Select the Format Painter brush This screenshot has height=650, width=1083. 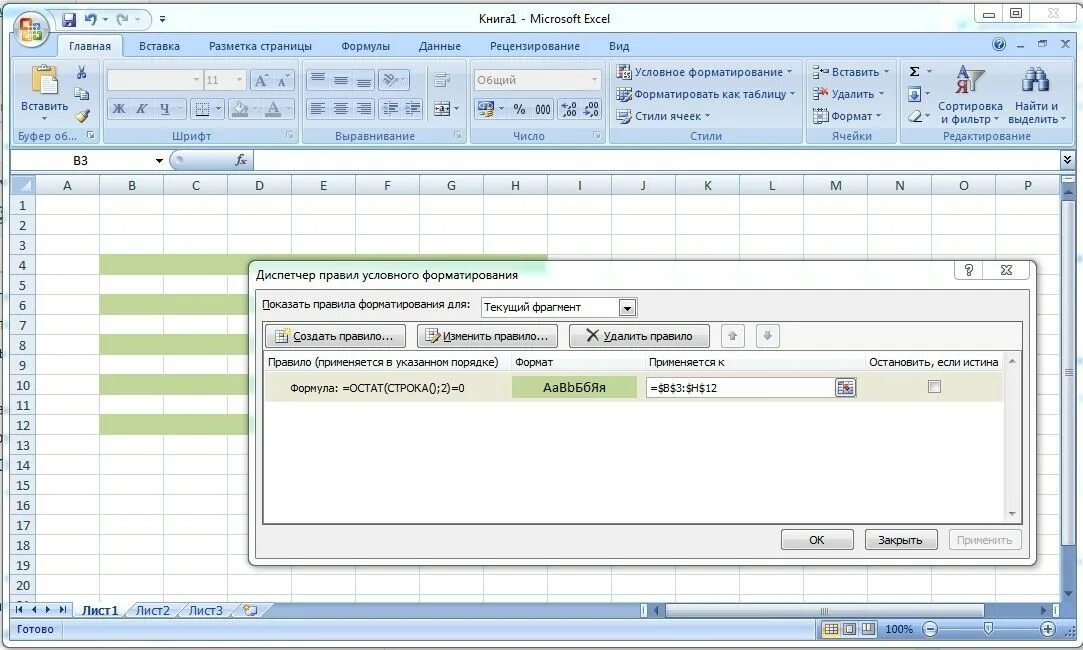(82, 116)
